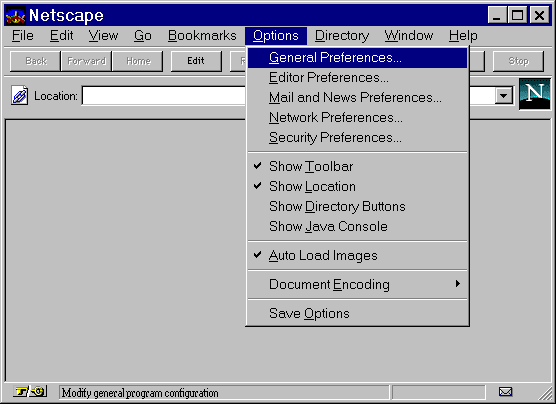Open the Bookmarks menu
Image resolution: width=556 pixels, height=404 pixels.
202,36
